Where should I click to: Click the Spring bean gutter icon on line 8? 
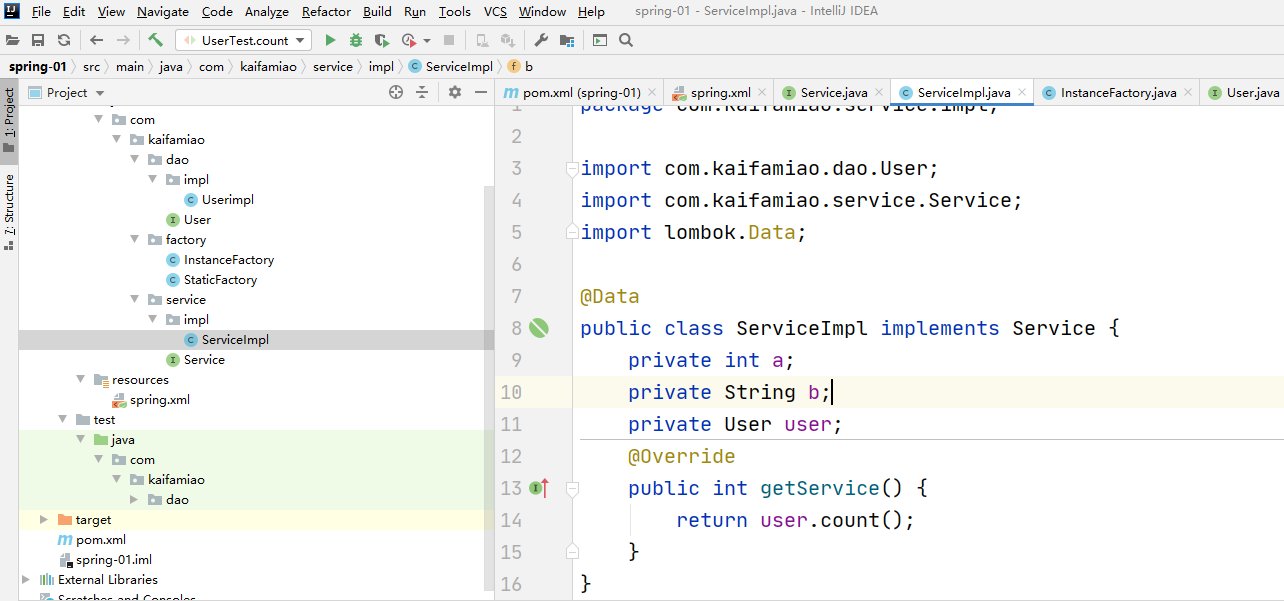pyautogui.click(x=539, y=328)
